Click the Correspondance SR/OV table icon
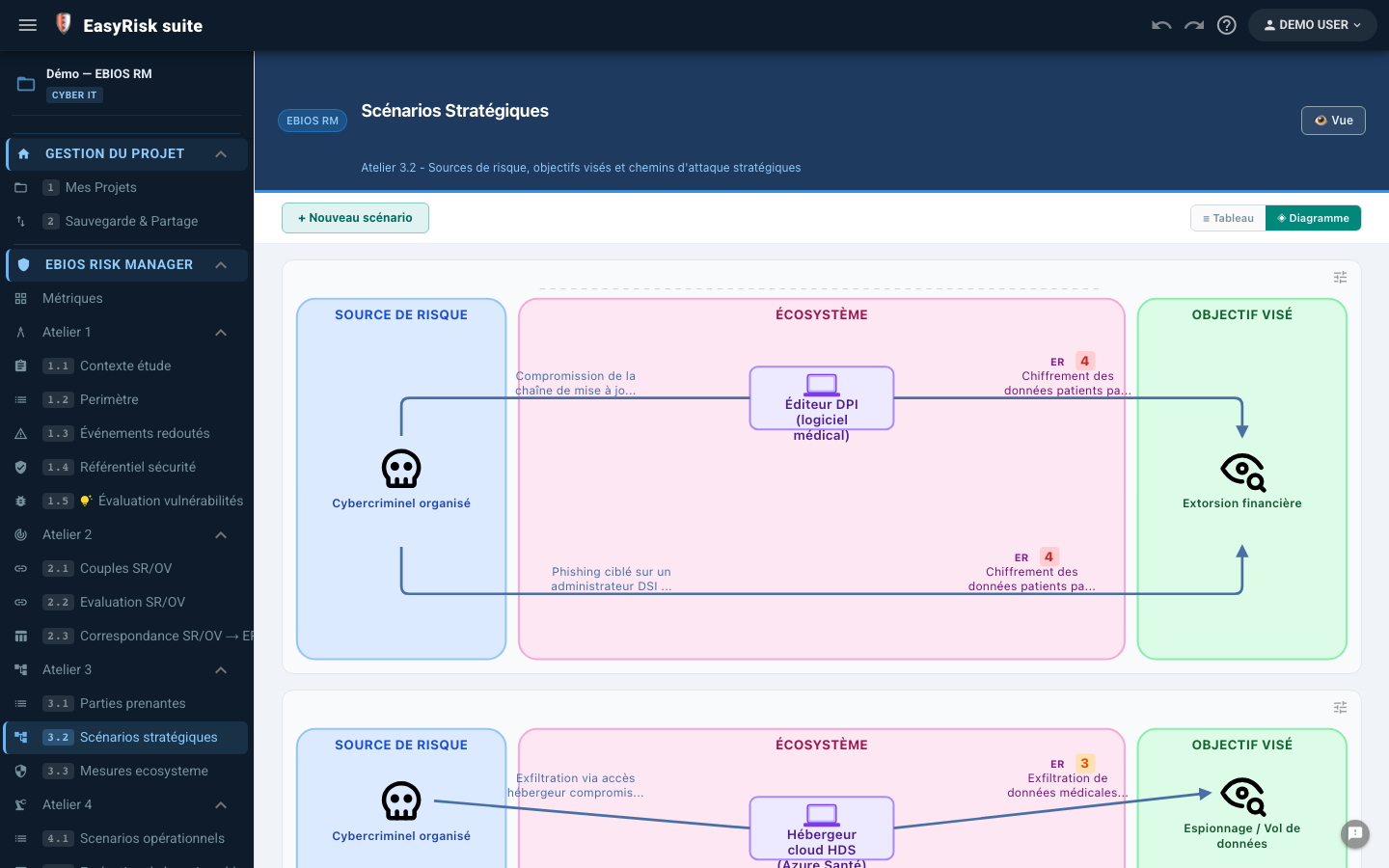 pos(20,637)
